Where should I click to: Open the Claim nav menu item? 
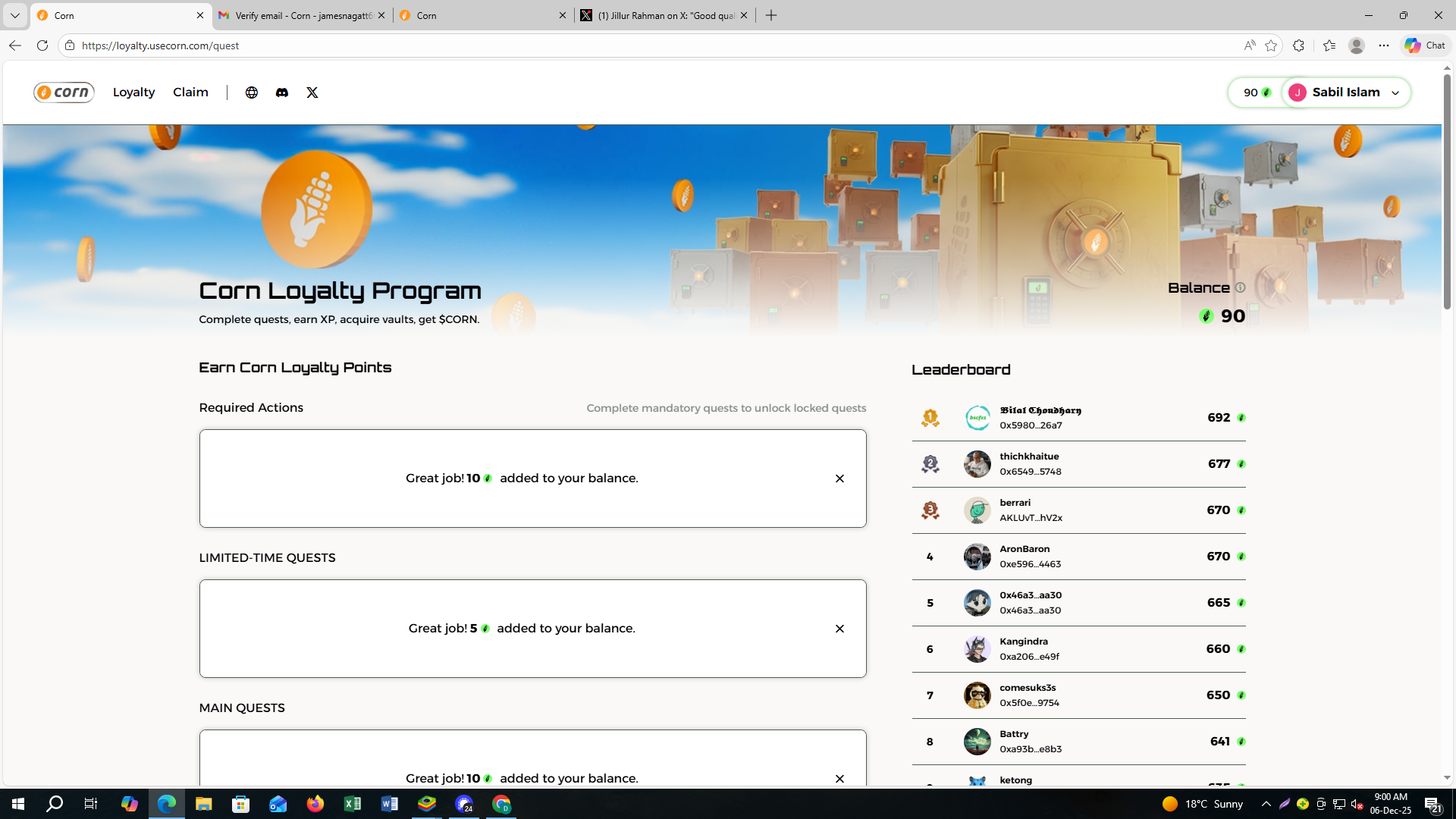(190, 93)
